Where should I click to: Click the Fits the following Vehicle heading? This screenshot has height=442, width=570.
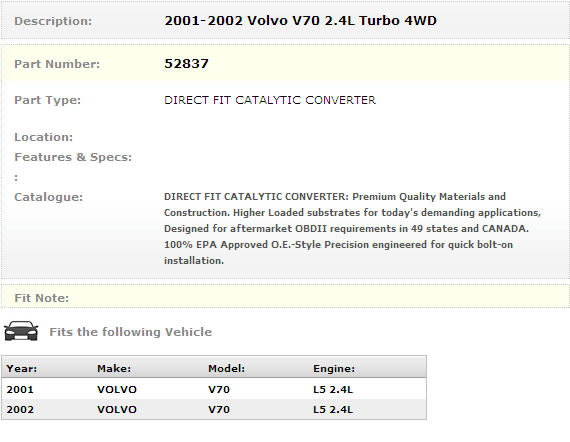tap(131, 332)
